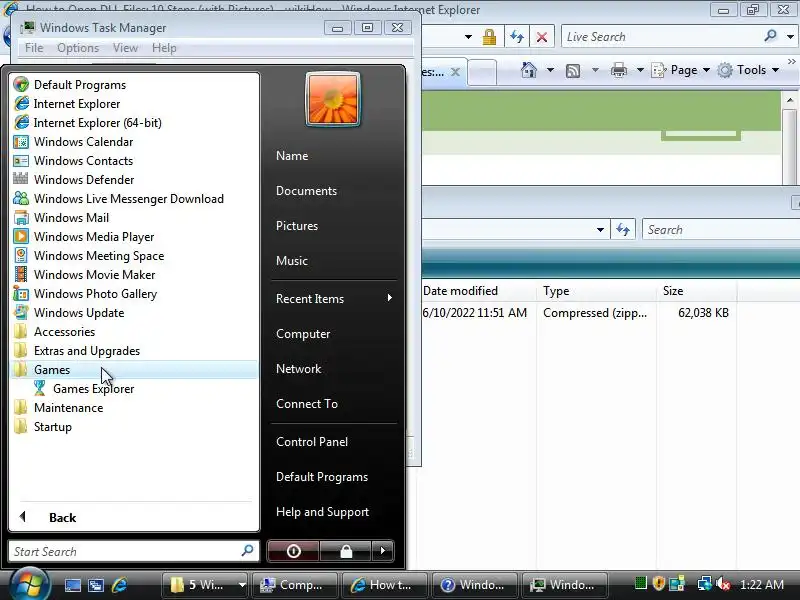Screen dimensions: 800x600
Task: Click the security lock icon in address bar
Action: tap(489, 37)
